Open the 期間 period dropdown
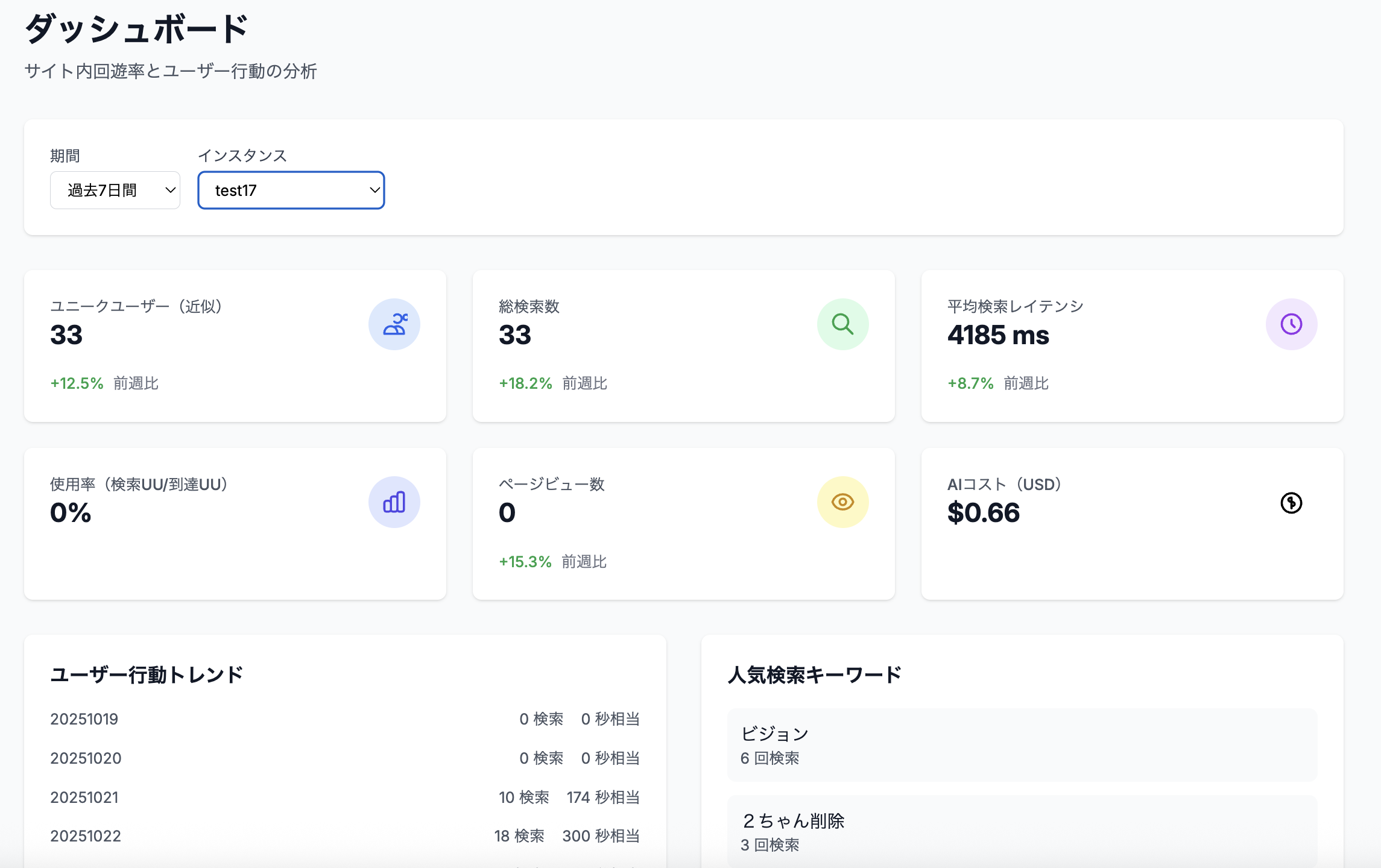This screenshot has height=868, width=1381. pos(115,190)
